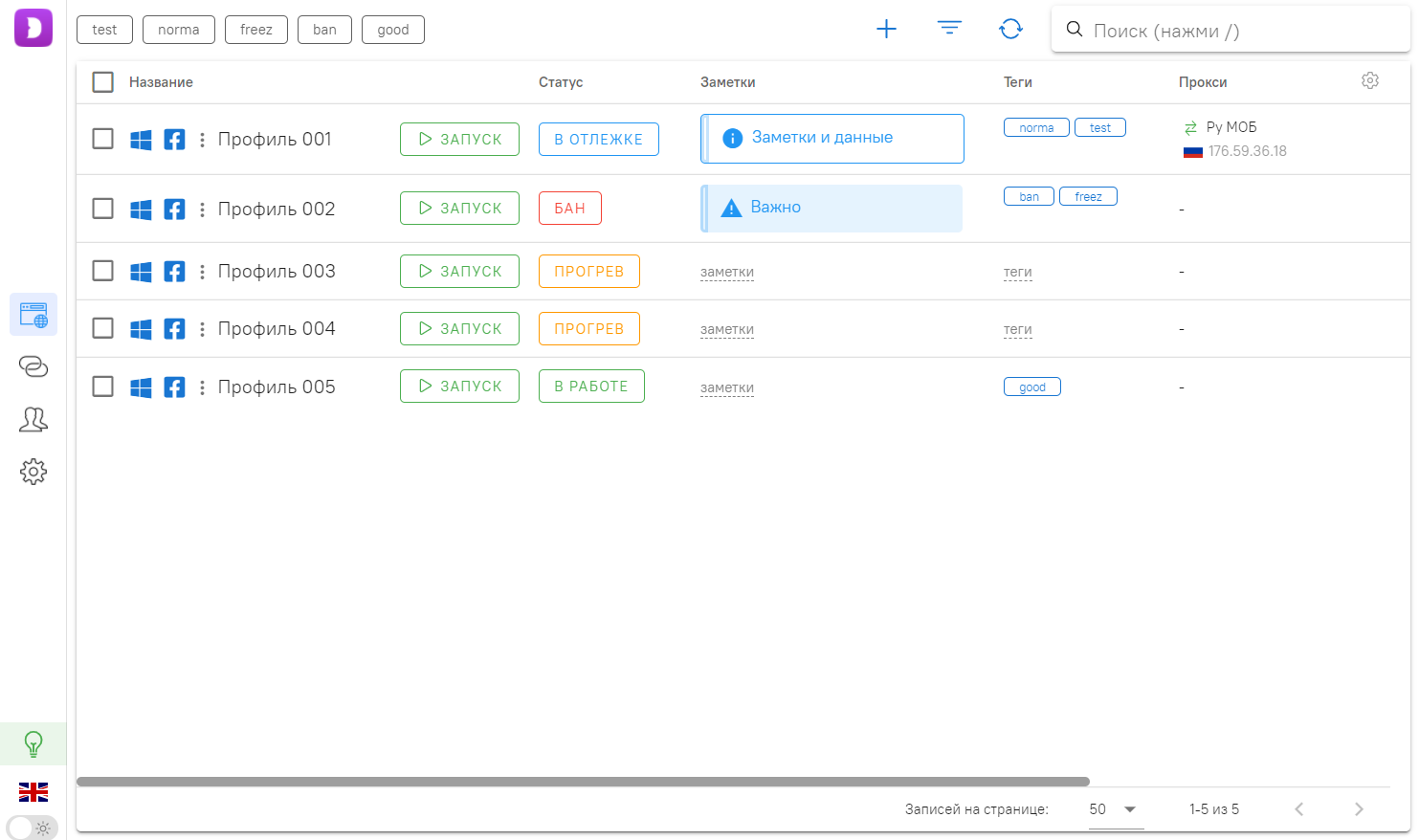Check the box for Профиль 002

tap(102, 208)
